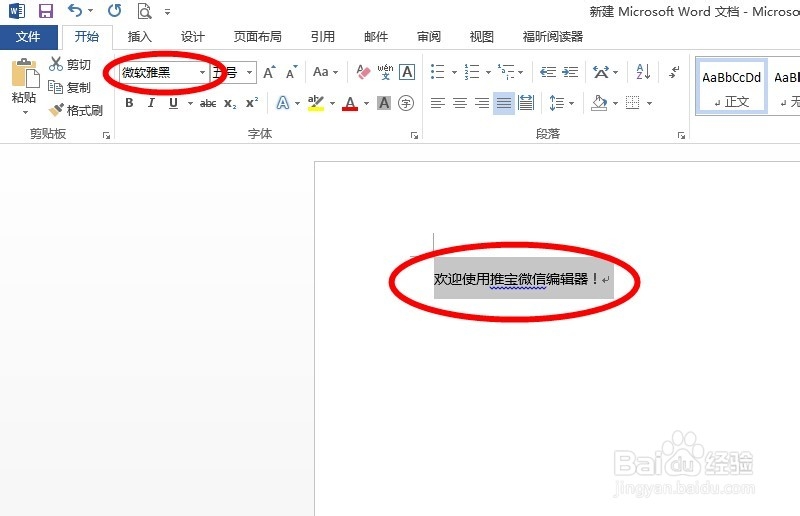Select the 正文 (Normal) style thumbnail

tap(731, 86)
